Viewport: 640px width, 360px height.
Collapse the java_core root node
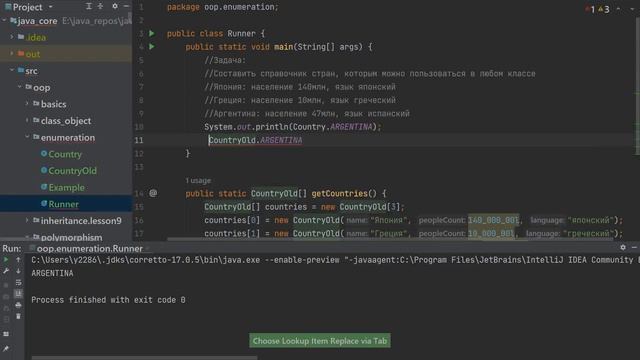tap(4, 20)
